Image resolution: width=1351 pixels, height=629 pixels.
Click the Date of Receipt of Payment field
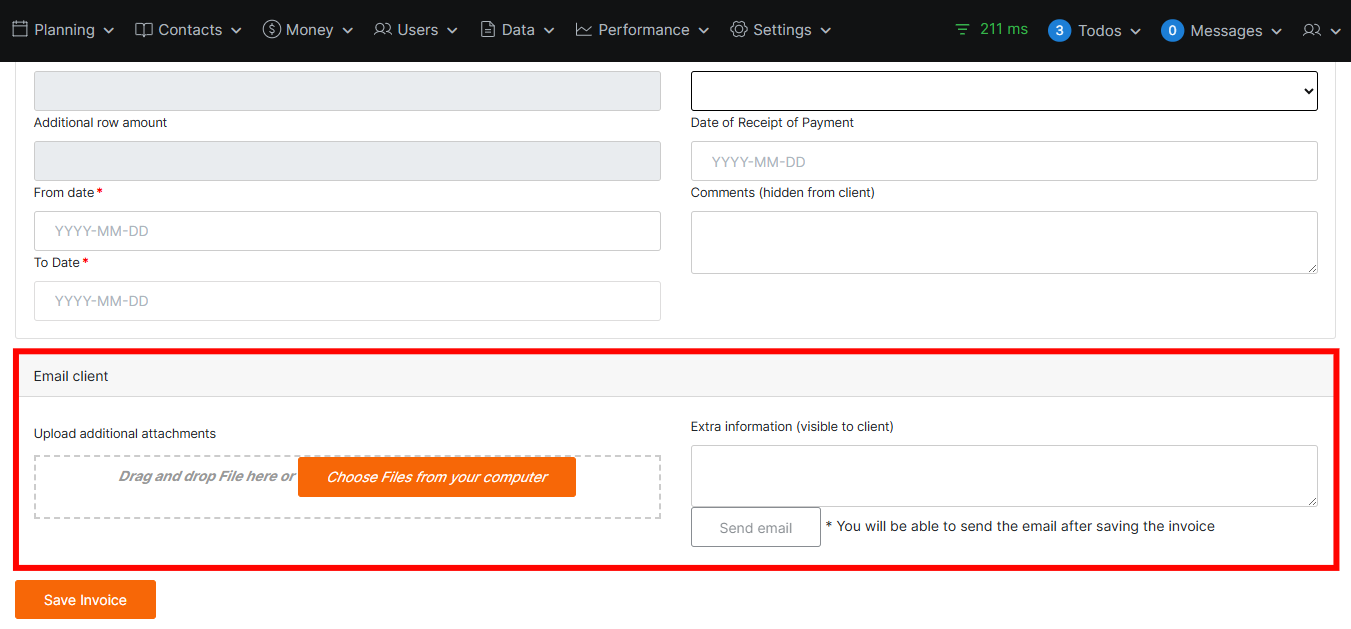point(1003,161)
